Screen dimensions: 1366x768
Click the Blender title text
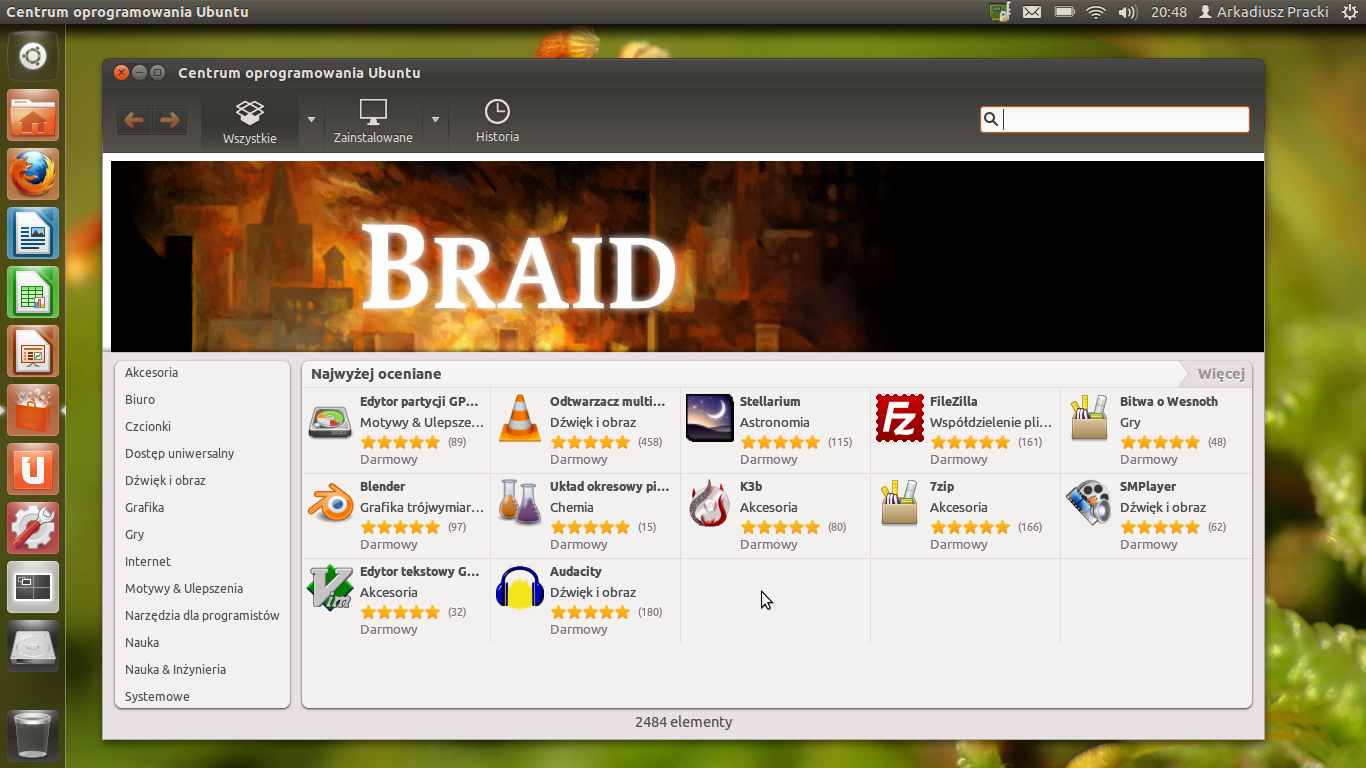click(x=383, y=486)
